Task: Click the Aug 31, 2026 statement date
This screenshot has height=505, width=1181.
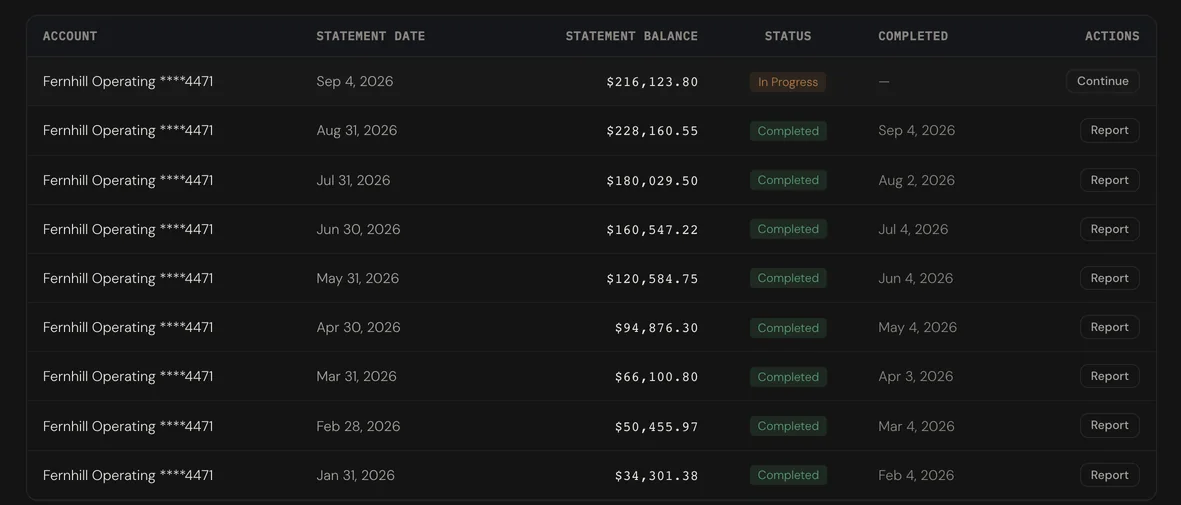Action: click(x=357, y=130)
